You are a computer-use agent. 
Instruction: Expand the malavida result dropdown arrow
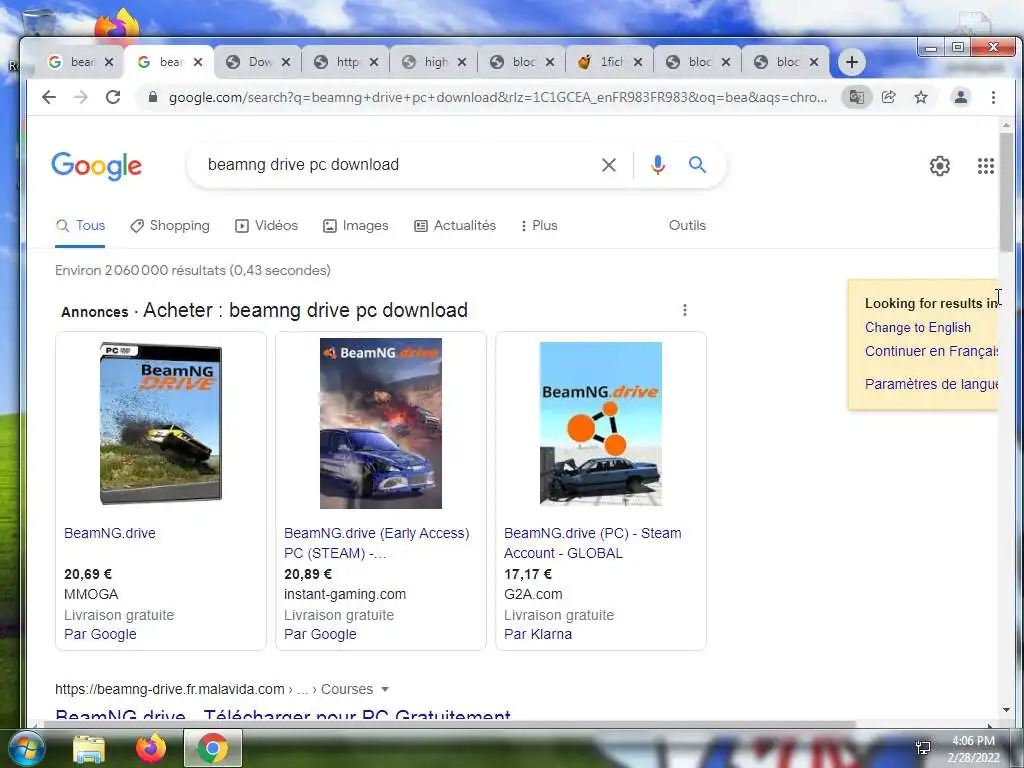pyautogui.click(x=385, y=690)
